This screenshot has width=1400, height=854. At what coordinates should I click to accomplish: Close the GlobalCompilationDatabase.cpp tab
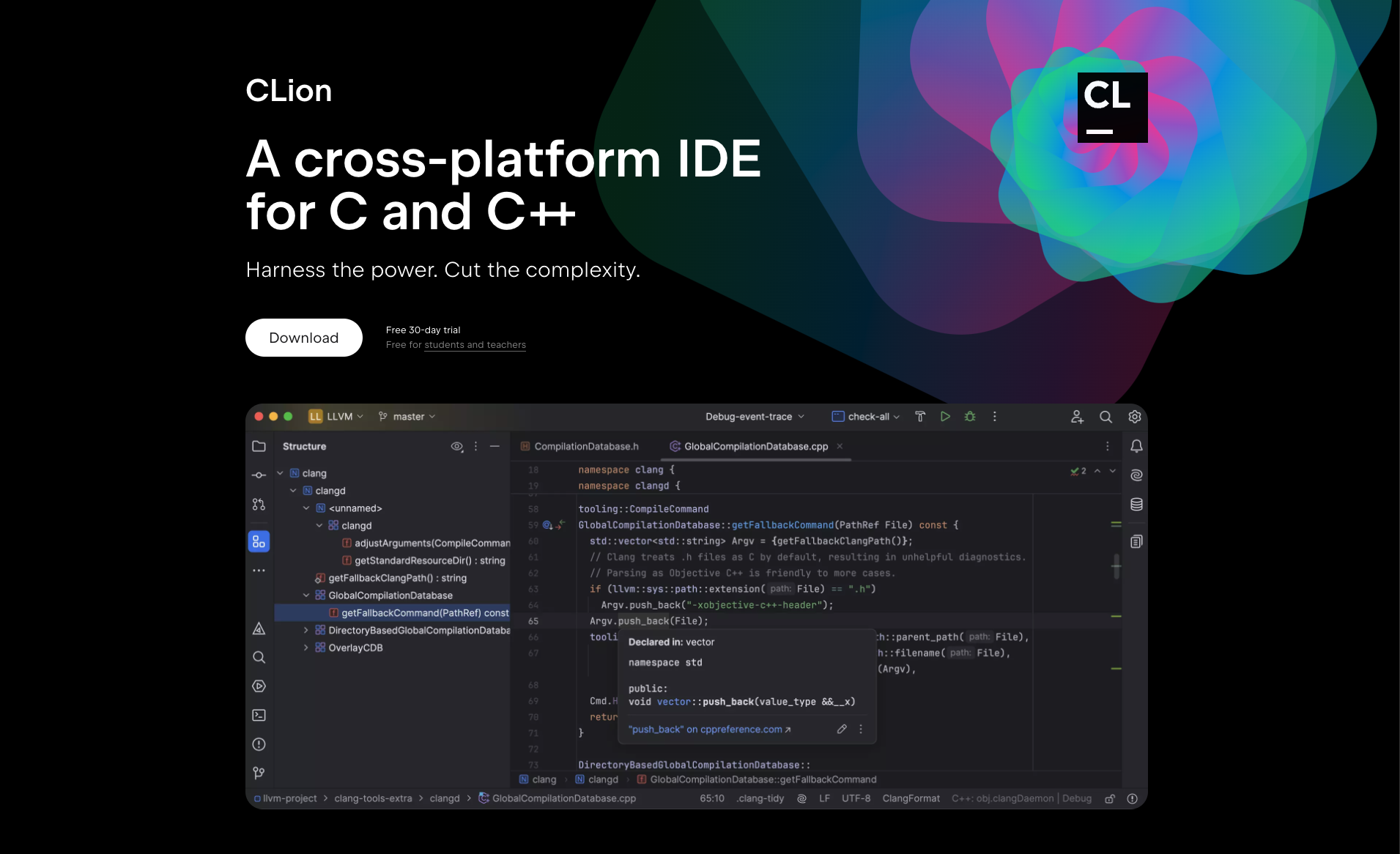point(840,446)
